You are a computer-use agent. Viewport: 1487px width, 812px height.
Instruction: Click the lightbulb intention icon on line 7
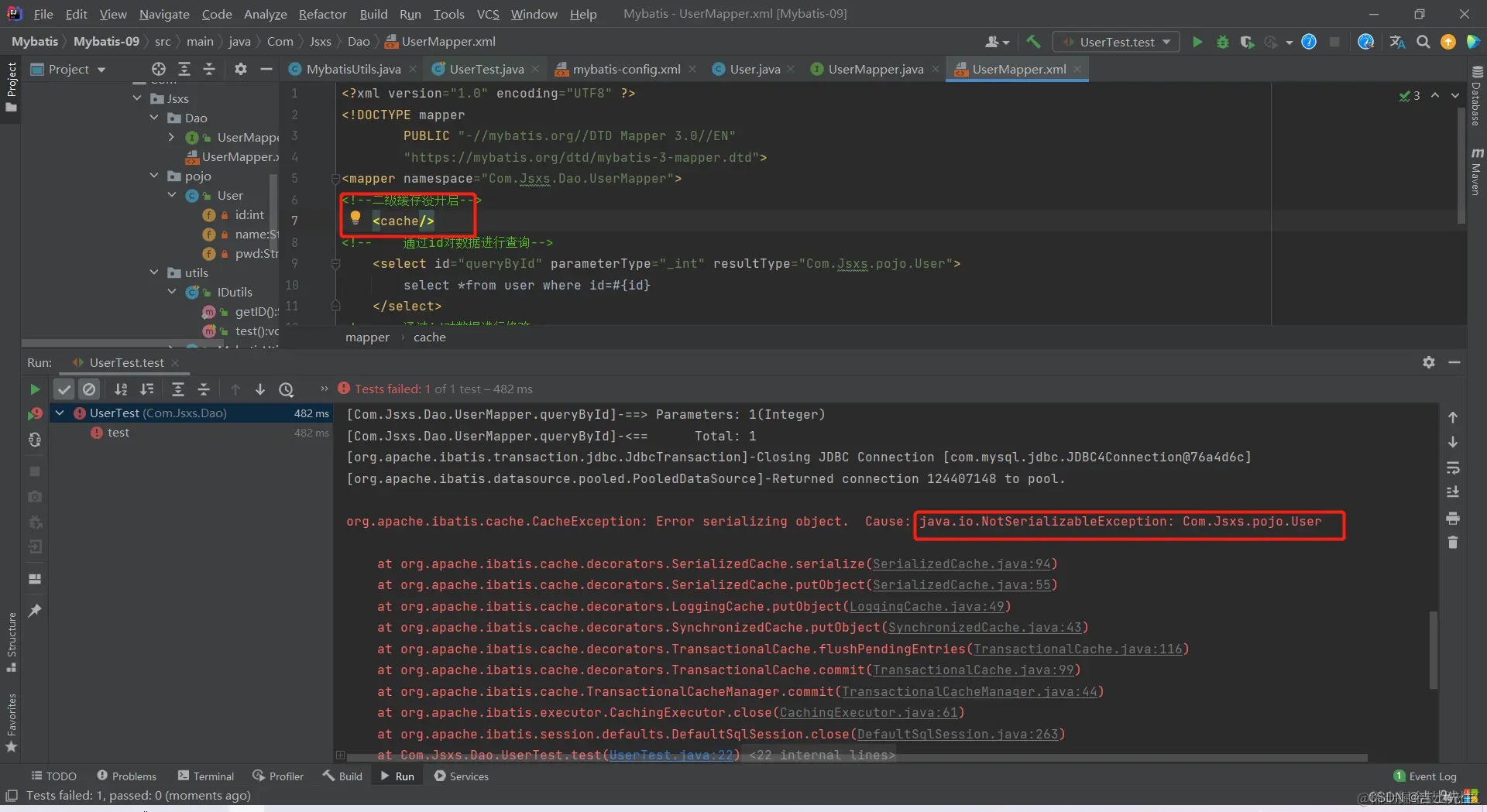point(355,218)
